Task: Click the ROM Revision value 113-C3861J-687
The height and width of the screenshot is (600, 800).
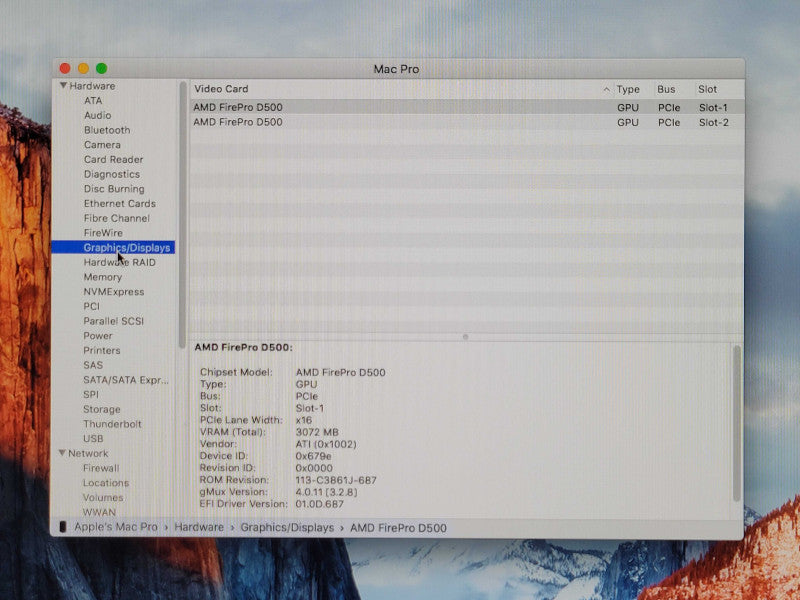Action: coord(336,480)
